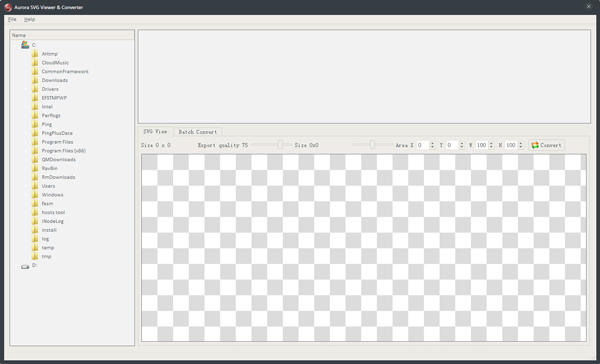This screenshot has height=364, width=600.
Task: Click the W value input field
Action: pyautogui.click(x=482, y=145)
